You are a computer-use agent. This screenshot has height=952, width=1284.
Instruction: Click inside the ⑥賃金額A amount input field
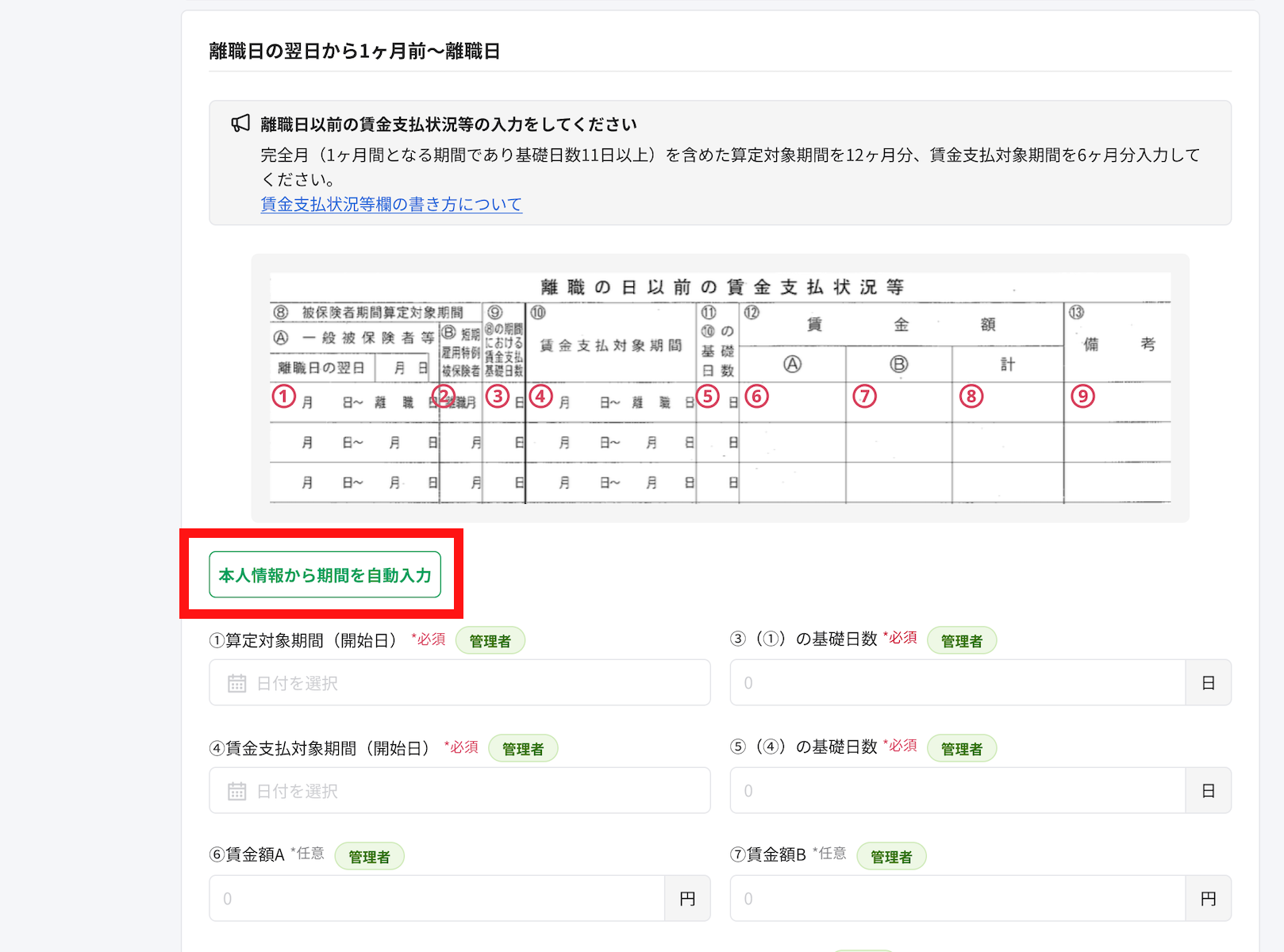(x=436, y=898)
